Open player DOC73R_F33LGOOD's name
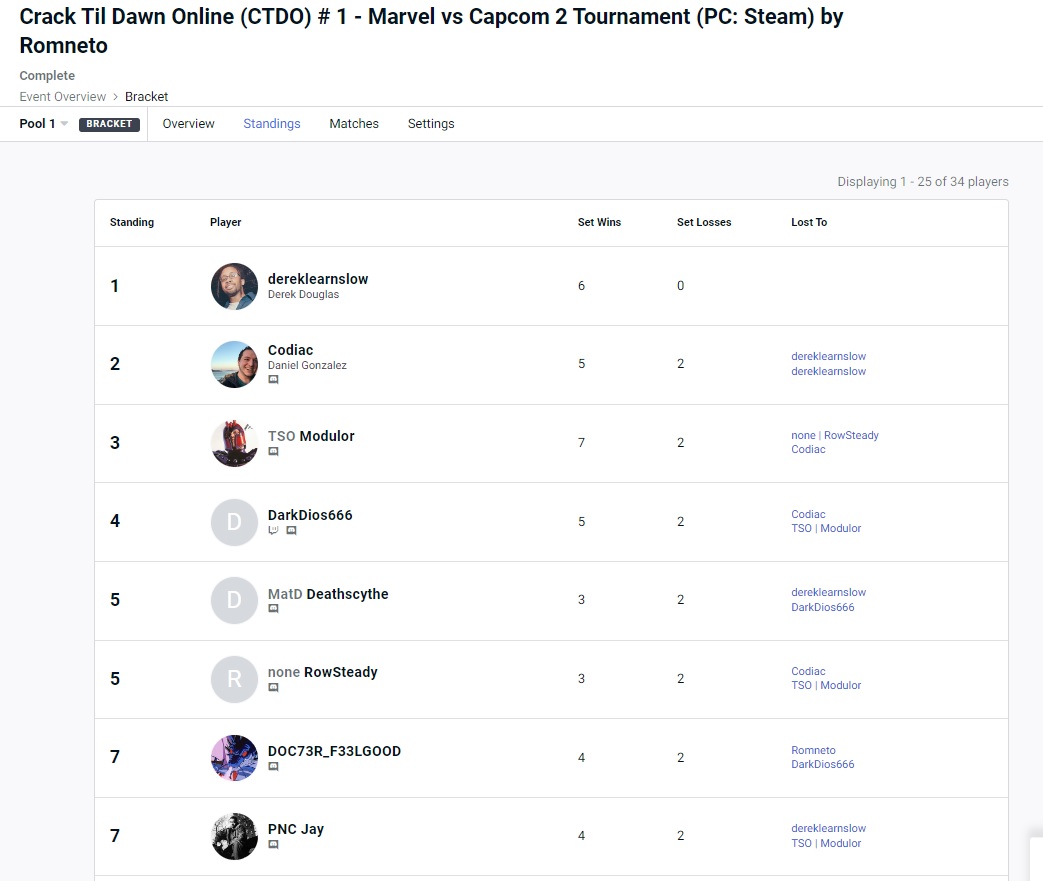The height and width of the screenshot is (881, 1043). [x=334, y=751]
